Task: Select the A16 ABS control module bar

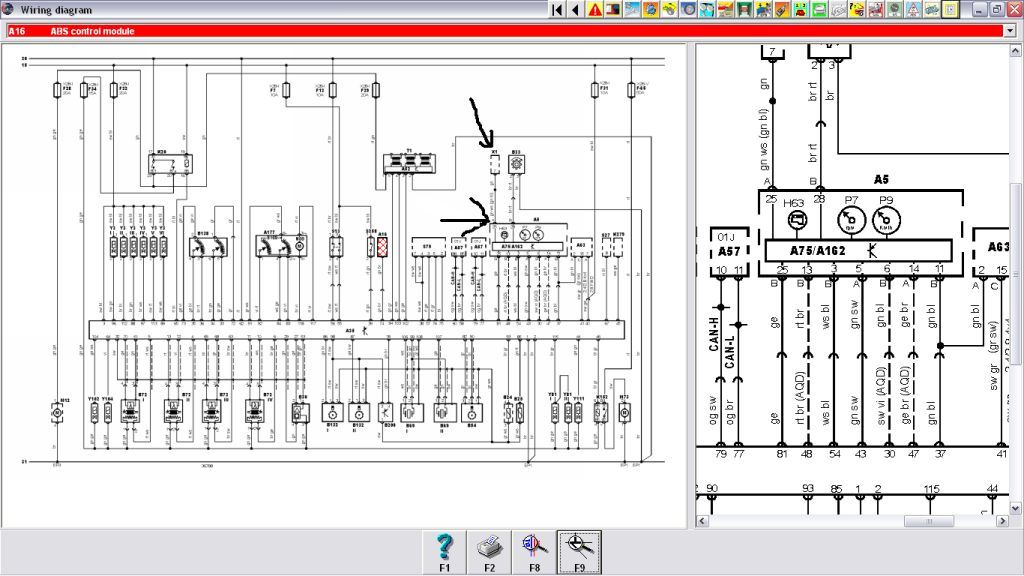Action: pyautogui.click(x=505, y=31)
